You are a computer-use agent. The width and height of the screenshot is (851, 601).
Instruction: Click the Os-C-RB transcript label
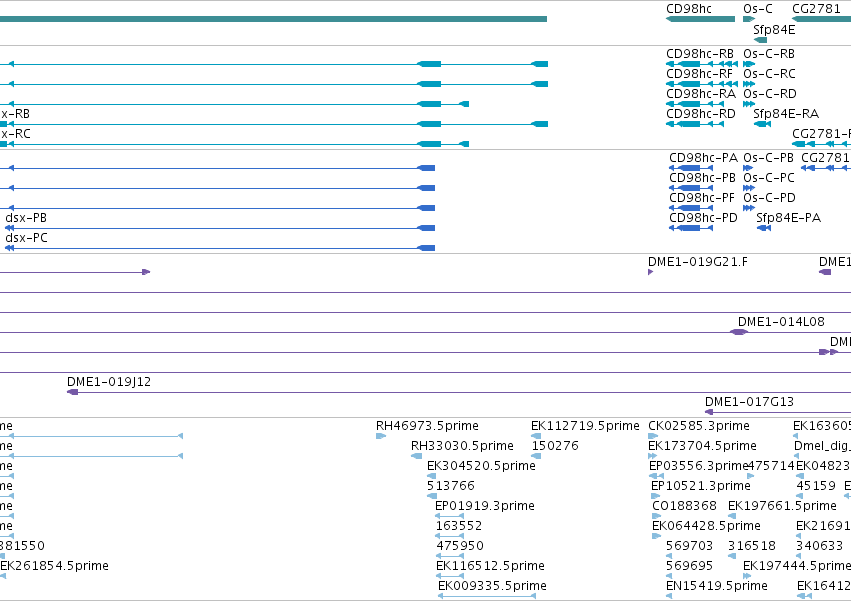pyautogui.click(x=769, y=54)
